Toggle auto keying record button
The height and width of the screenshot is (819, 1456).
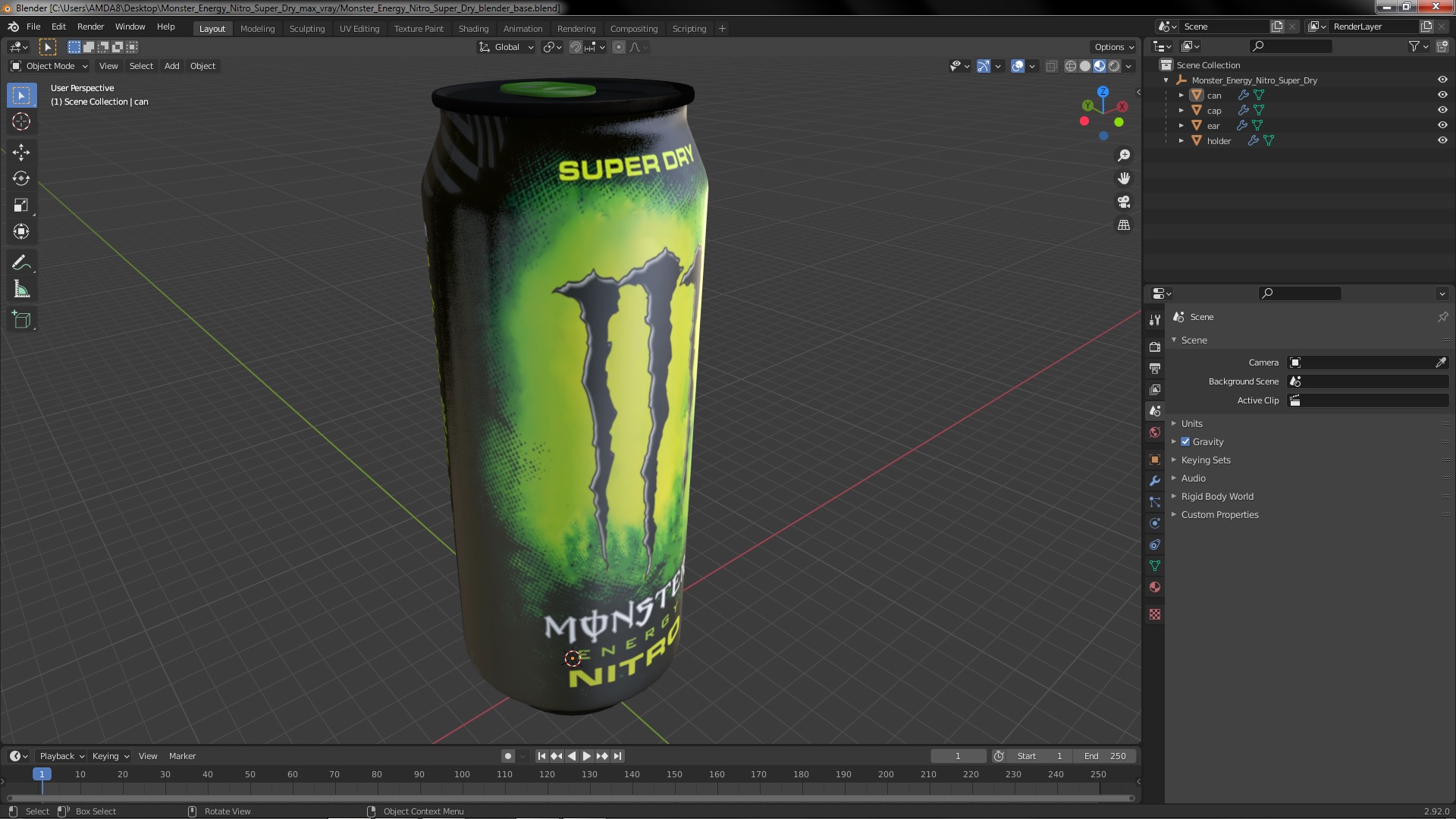coord(508,756)
